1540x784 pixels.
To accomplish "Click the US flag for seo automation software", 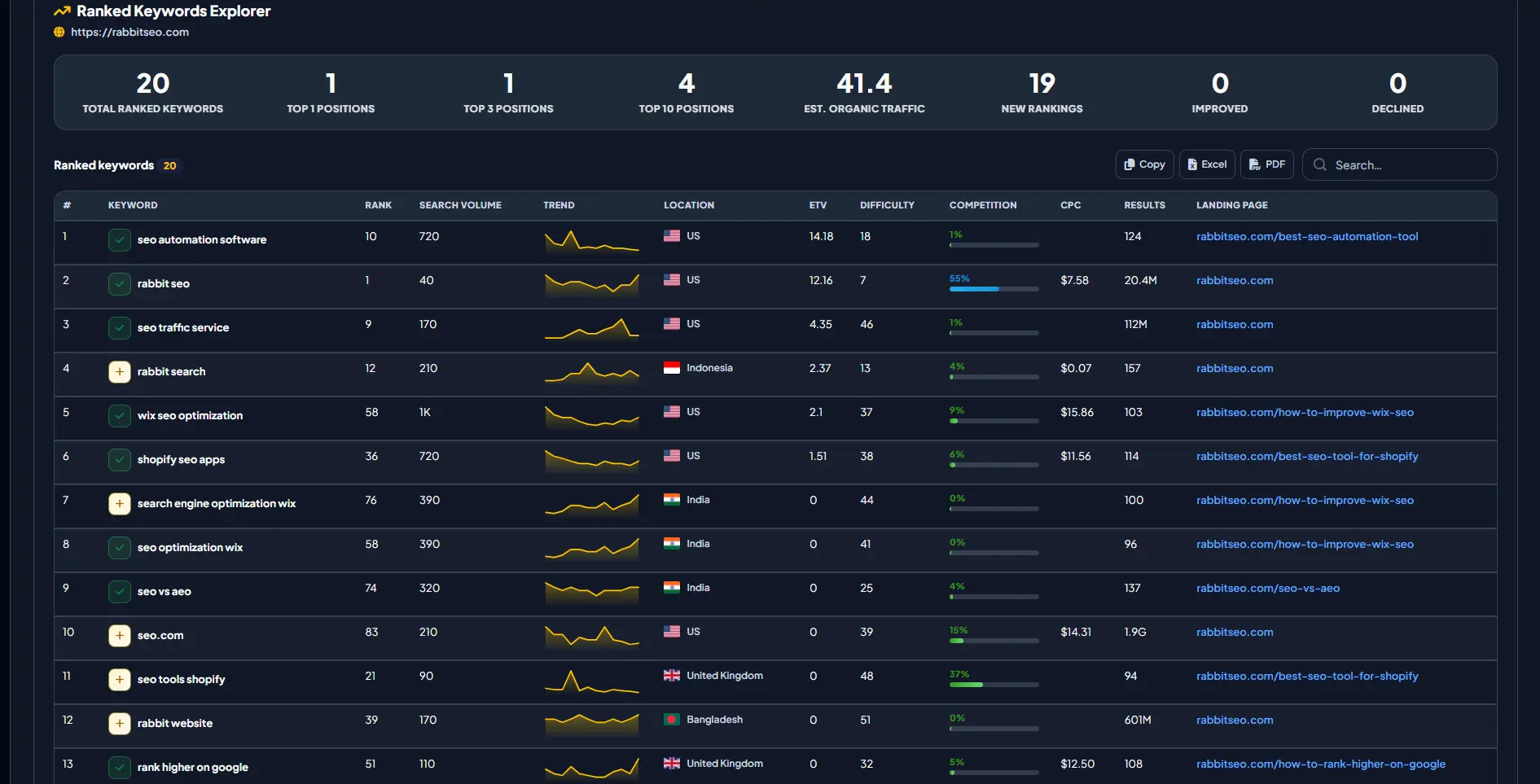I will tap(672, 236).
